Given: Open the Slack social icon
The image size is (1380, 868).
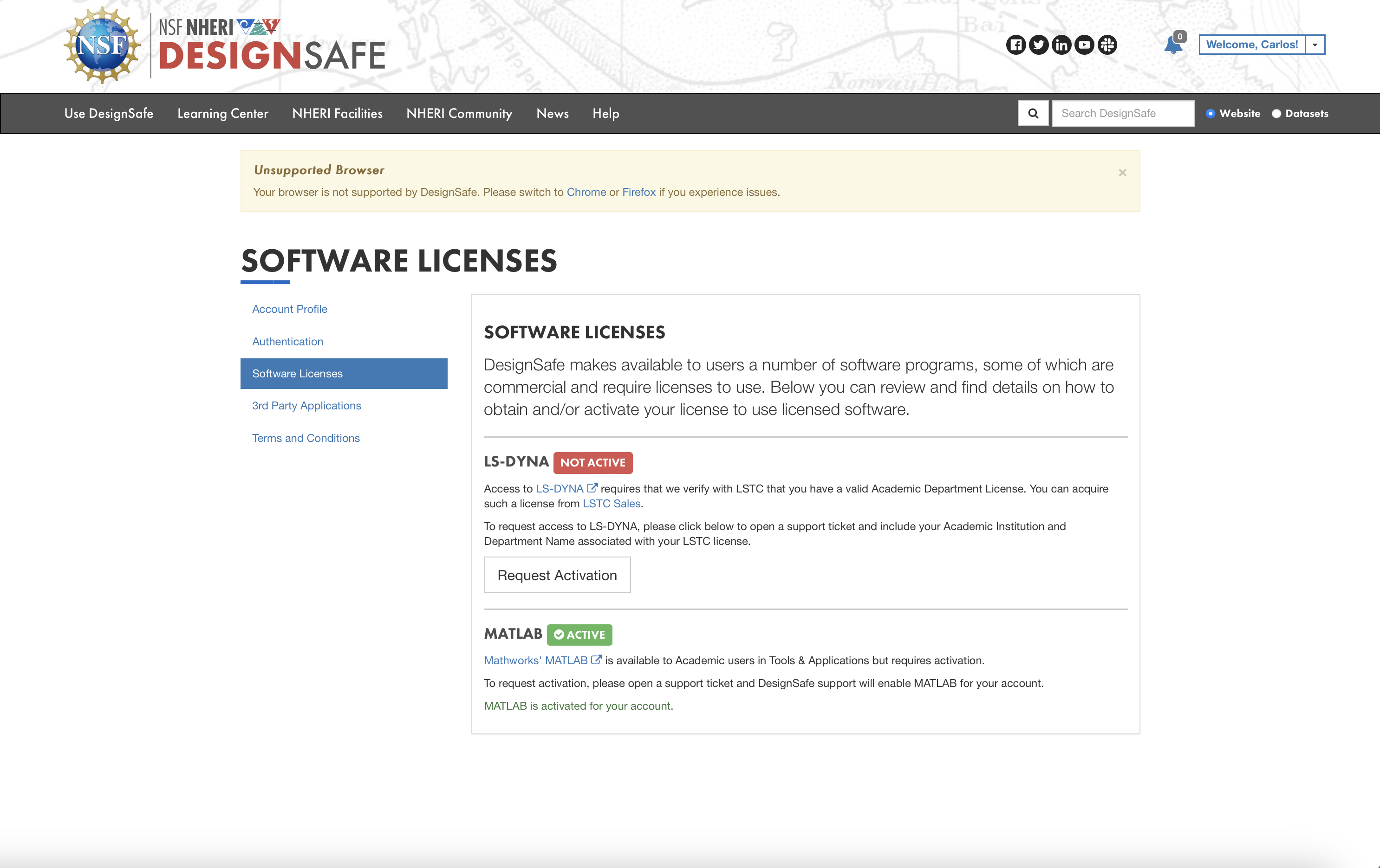Looking at the screenshot, I should 1107,45.
